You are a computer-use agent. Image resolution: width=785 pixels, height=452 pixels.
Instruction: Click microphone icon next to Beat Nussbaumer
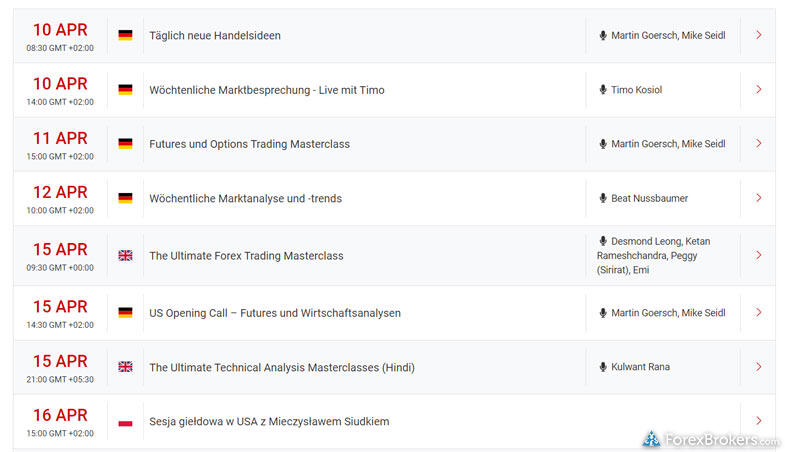point(603,198)
